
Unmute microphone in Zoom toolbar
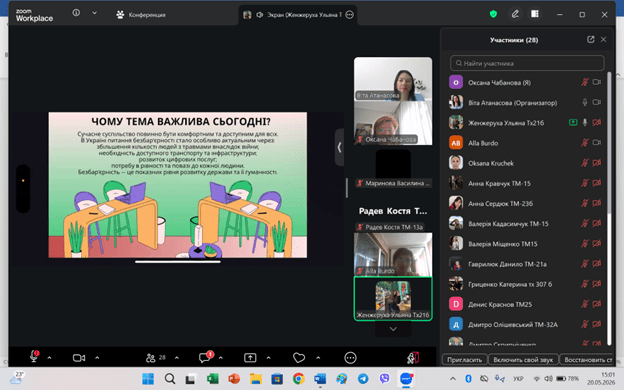[34, 357]
